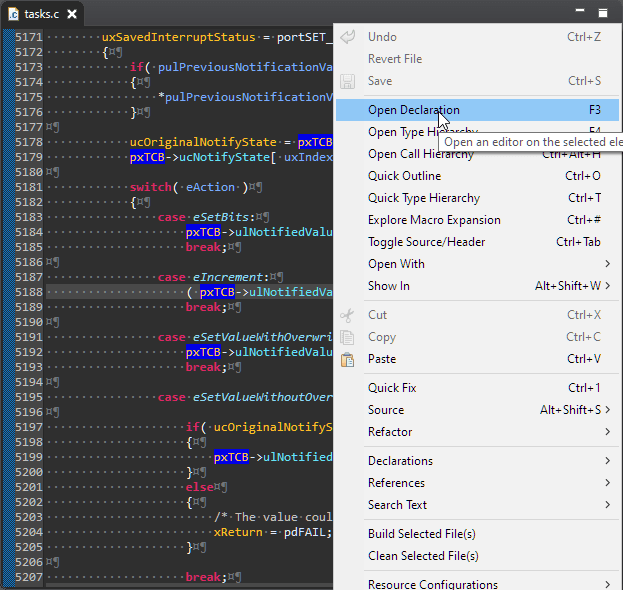Expand the Resource Configurations submenu
Screen dimensions: 623x590
click(477, 584)
